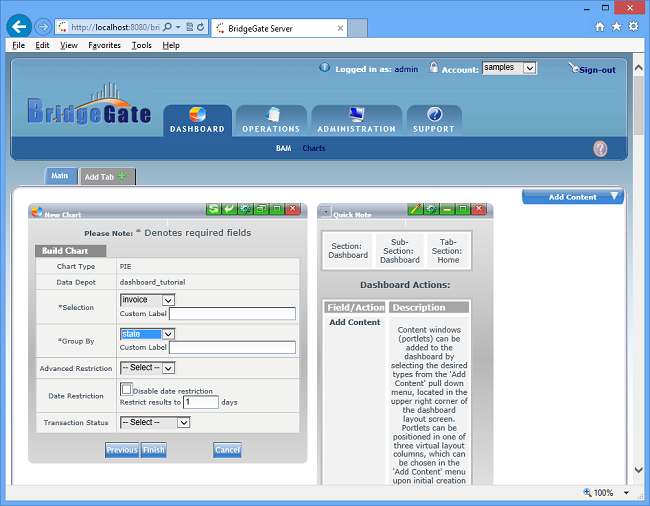
Task: Click the settings gear icon in New Chart header
Action: tap(244, 209)
